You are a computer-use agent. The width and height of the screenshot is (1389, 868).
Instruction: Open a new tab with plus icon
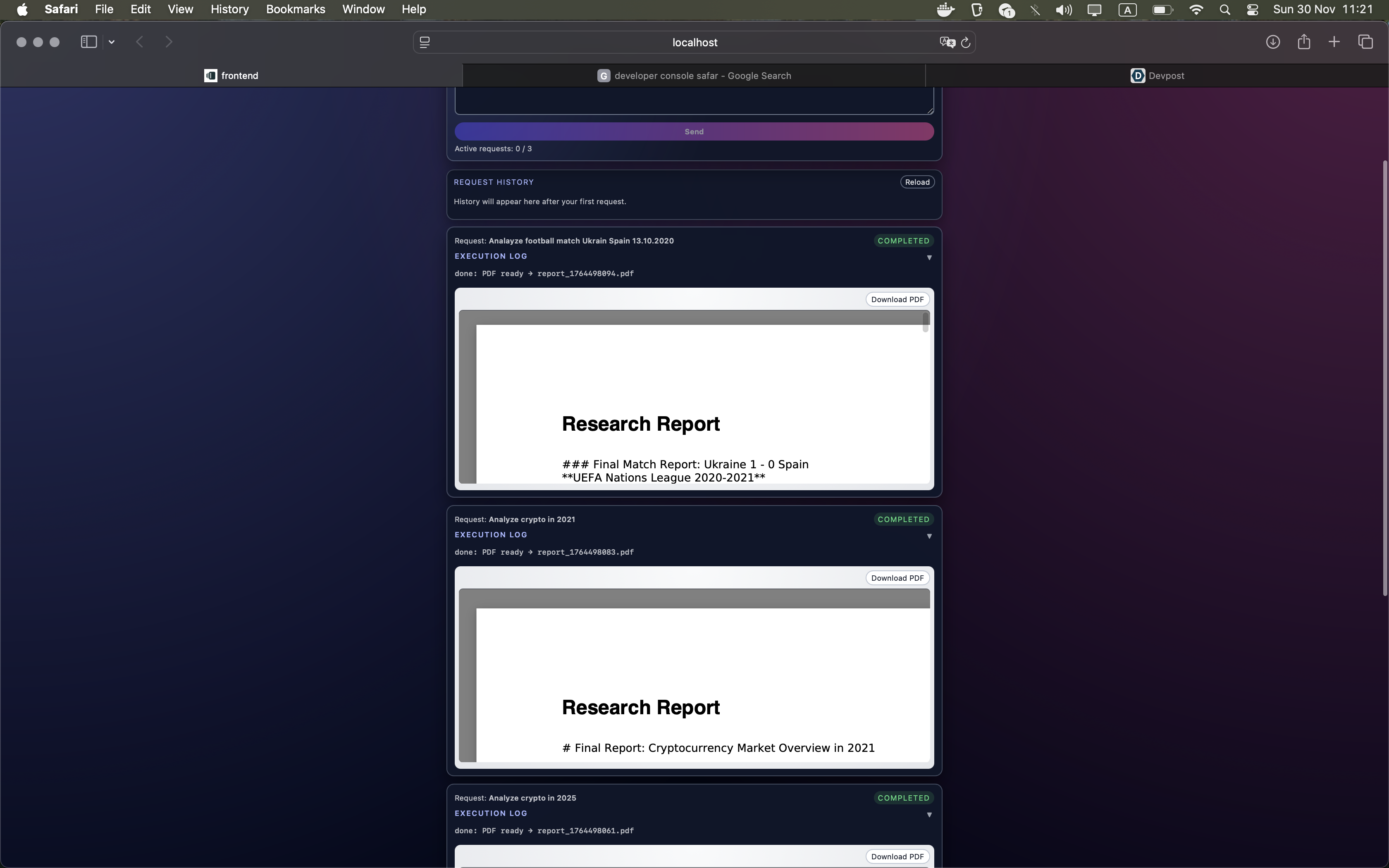point(1334,42)
